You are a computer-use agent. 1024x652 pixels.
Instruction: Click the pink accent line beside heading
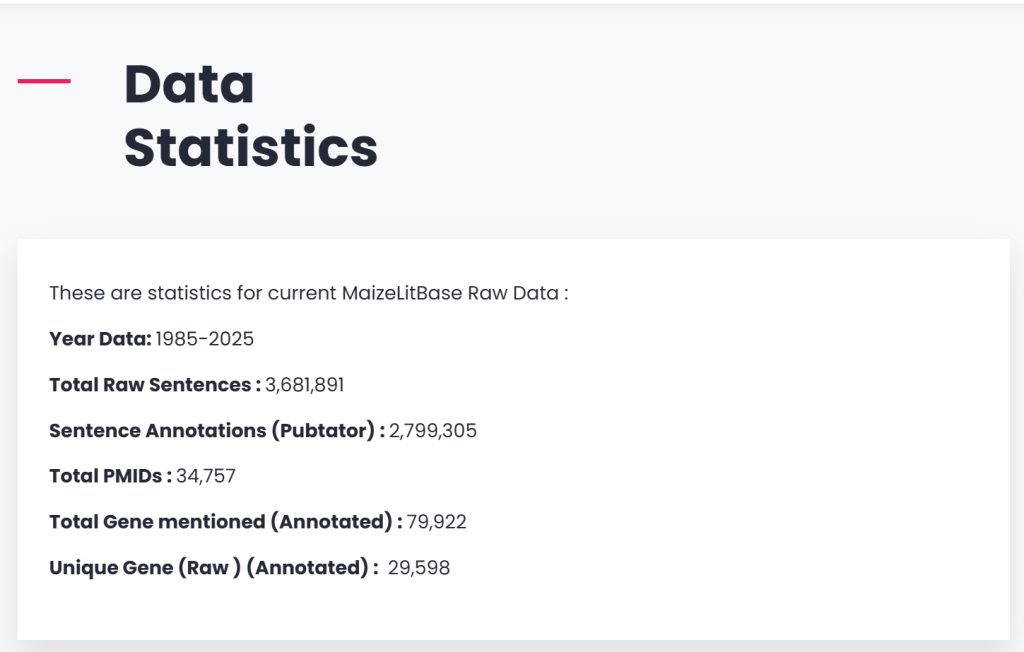[44, 81]
